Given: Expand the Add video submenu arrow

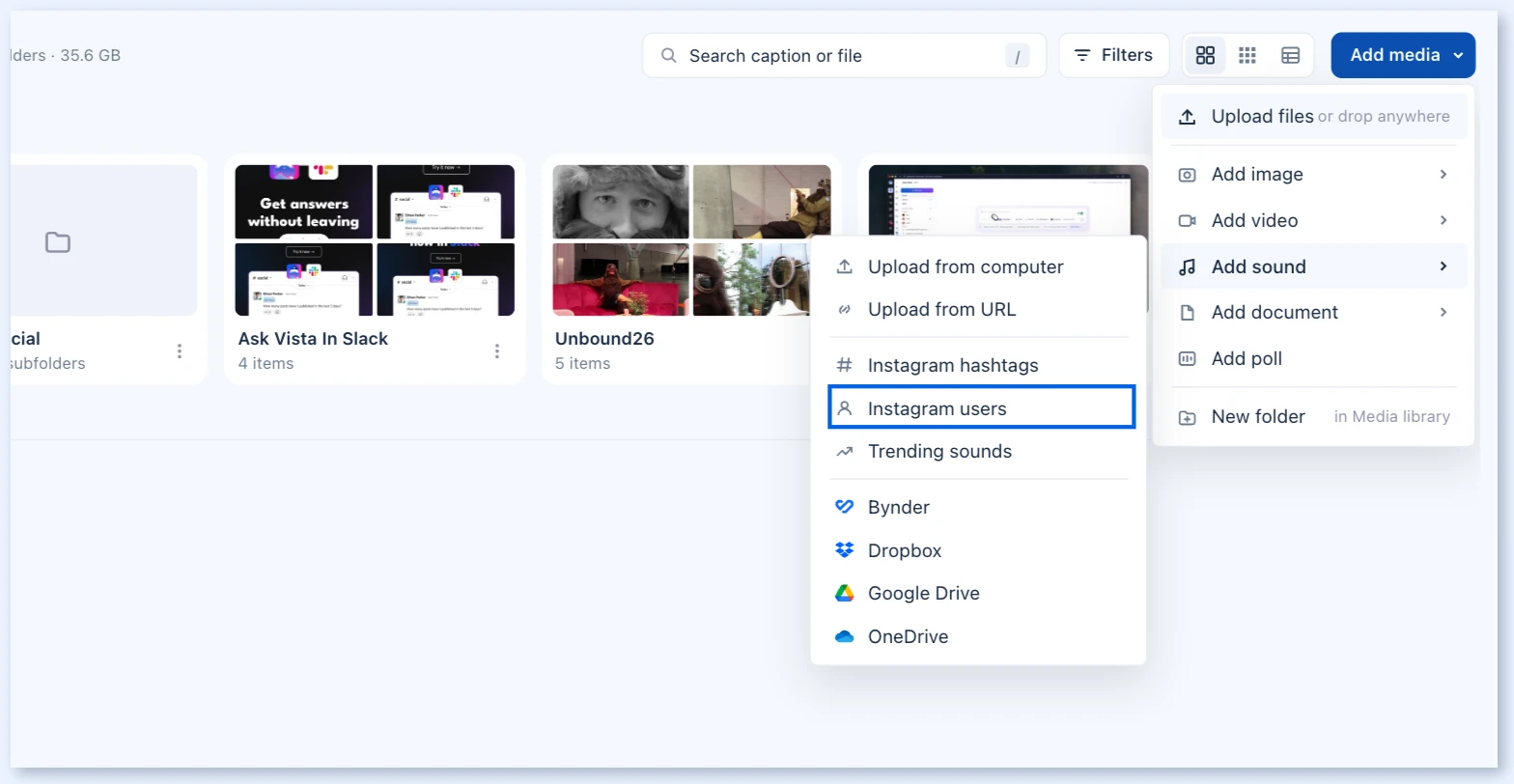Looking at the screenshot, I should (1444, 220).
